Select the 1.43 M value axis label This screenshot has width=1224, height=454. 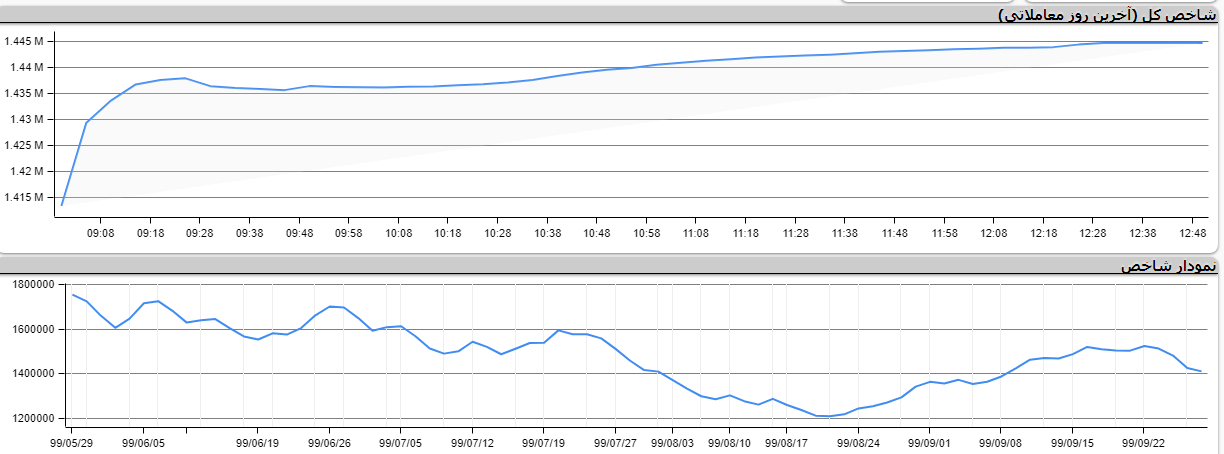point(25,120)
